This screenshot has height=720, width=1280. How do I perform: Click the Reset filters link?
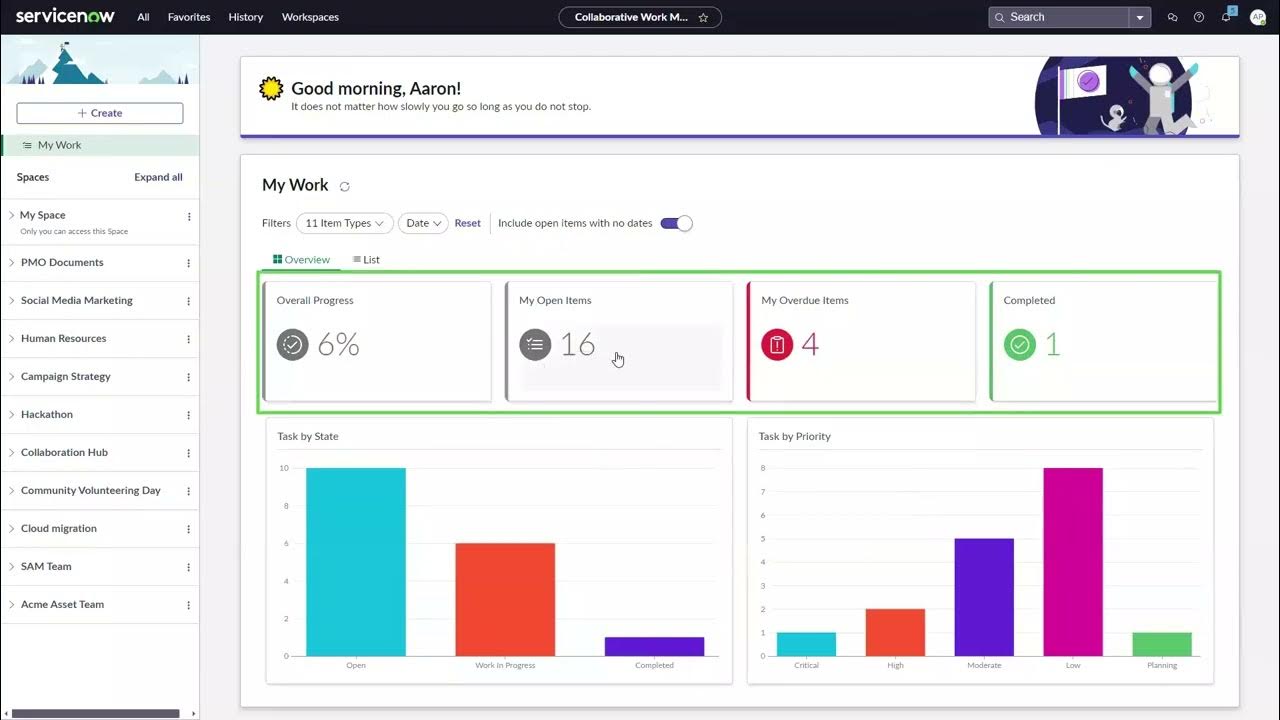[467, 223]
